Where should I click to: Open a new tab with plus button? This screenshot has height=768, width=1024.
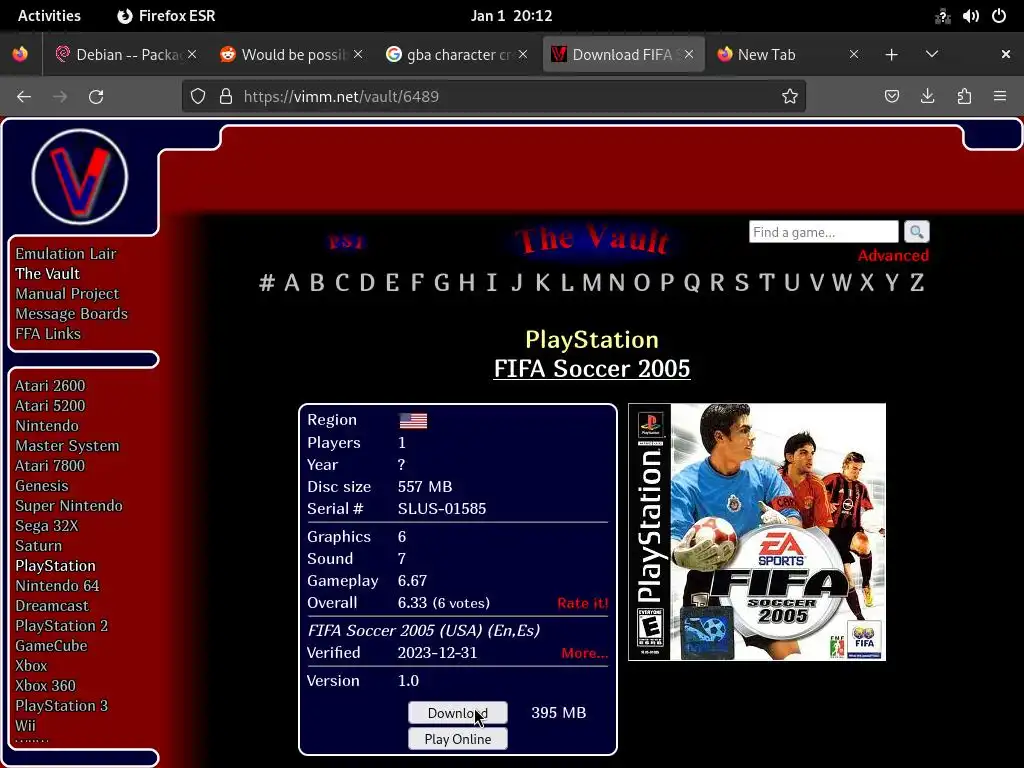[891, 55]
